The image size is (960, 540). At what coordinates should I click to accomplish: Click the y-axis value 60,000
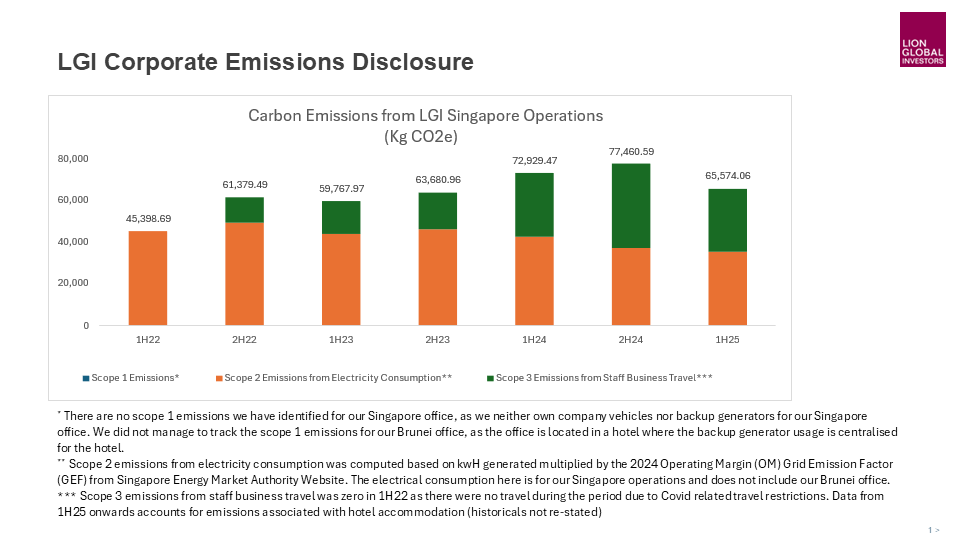click(x=73, y=200)
